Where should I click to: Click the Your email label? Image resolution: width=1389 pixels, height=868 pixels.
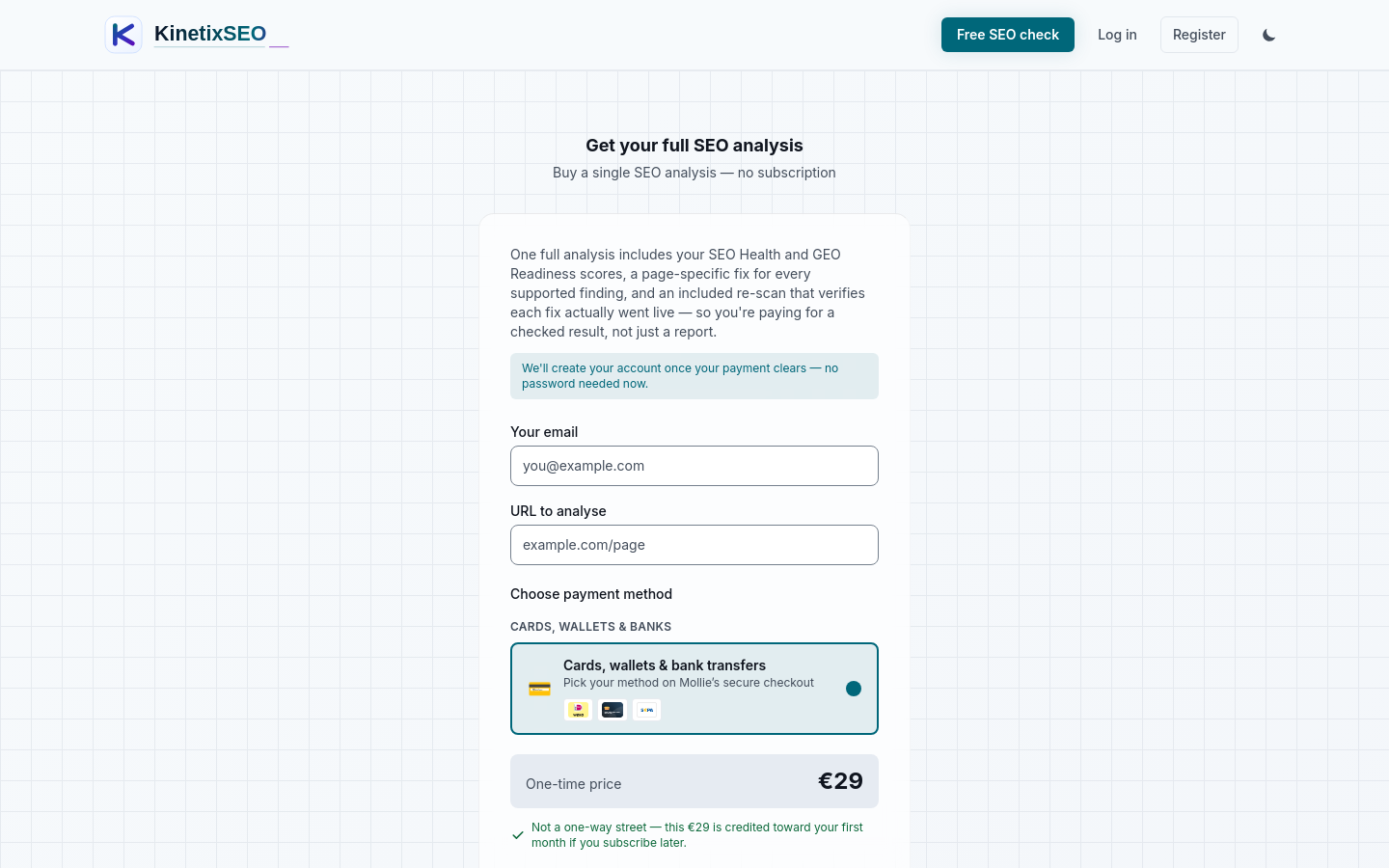tap(544, 432)
